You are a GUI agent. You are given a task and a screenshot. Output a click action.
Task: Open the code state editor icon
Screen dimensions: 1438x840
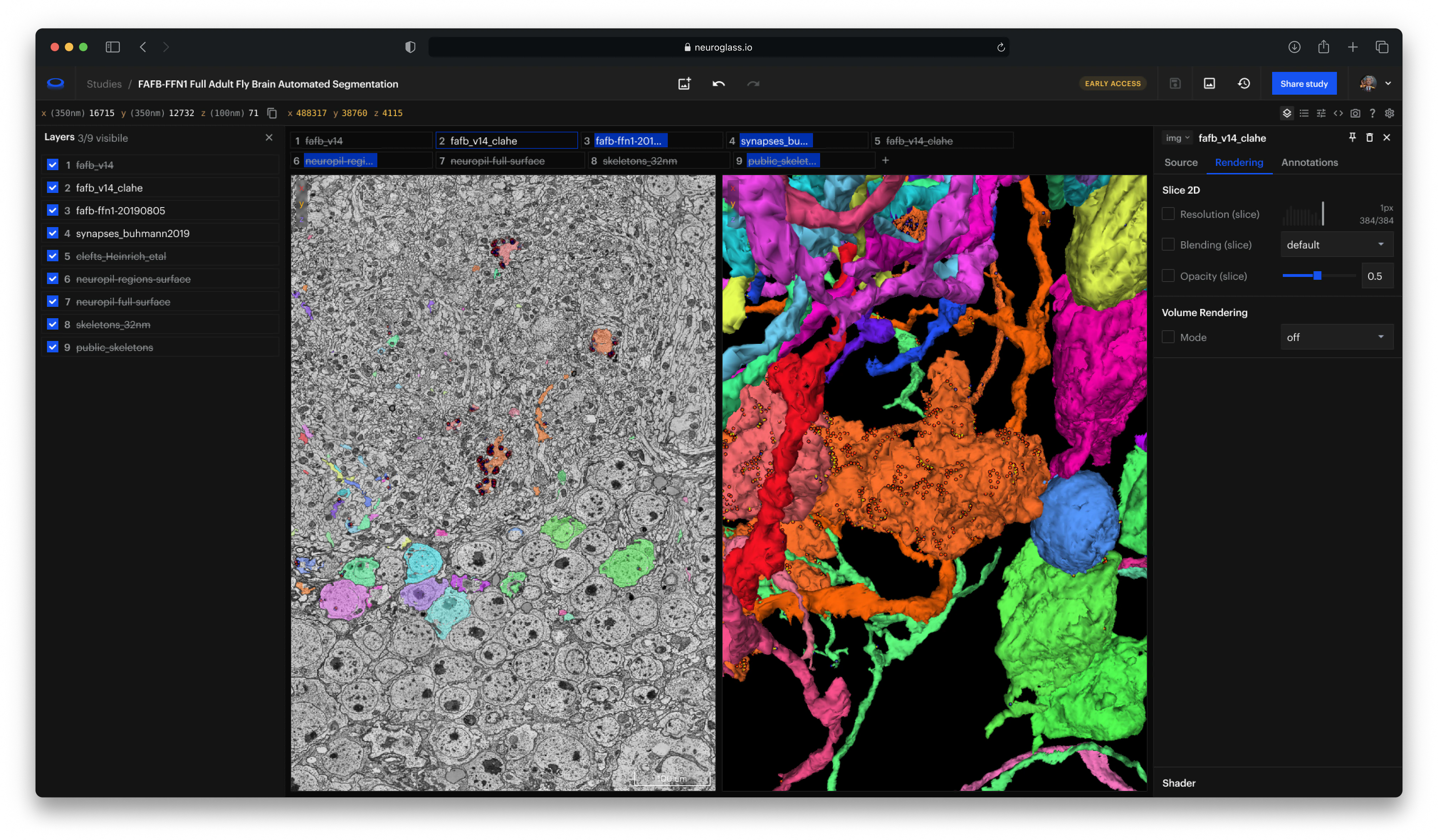click(1338, 113)
